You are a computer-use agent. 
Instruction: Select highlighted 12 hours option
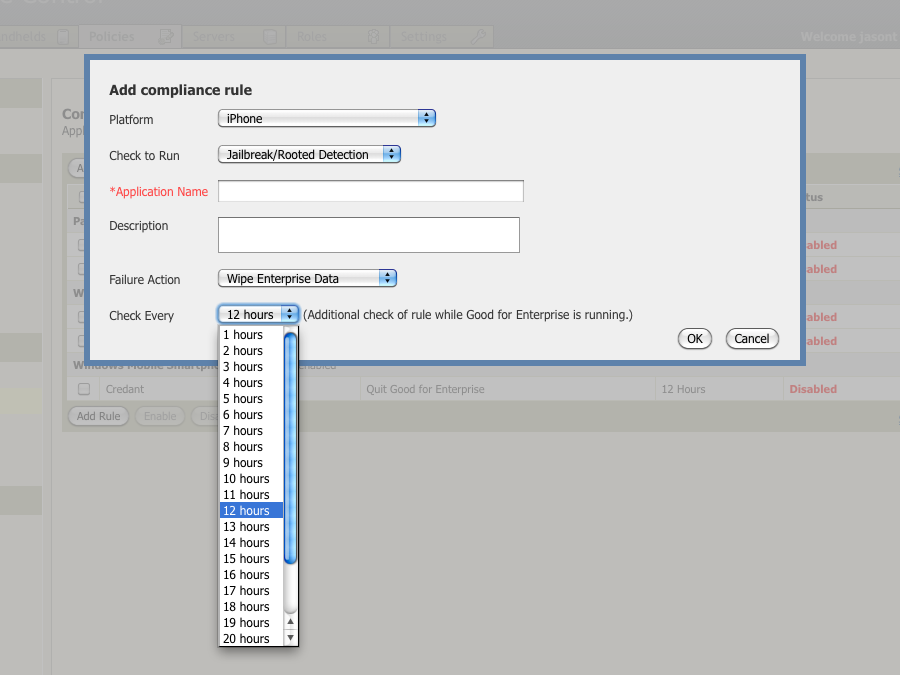251,511
